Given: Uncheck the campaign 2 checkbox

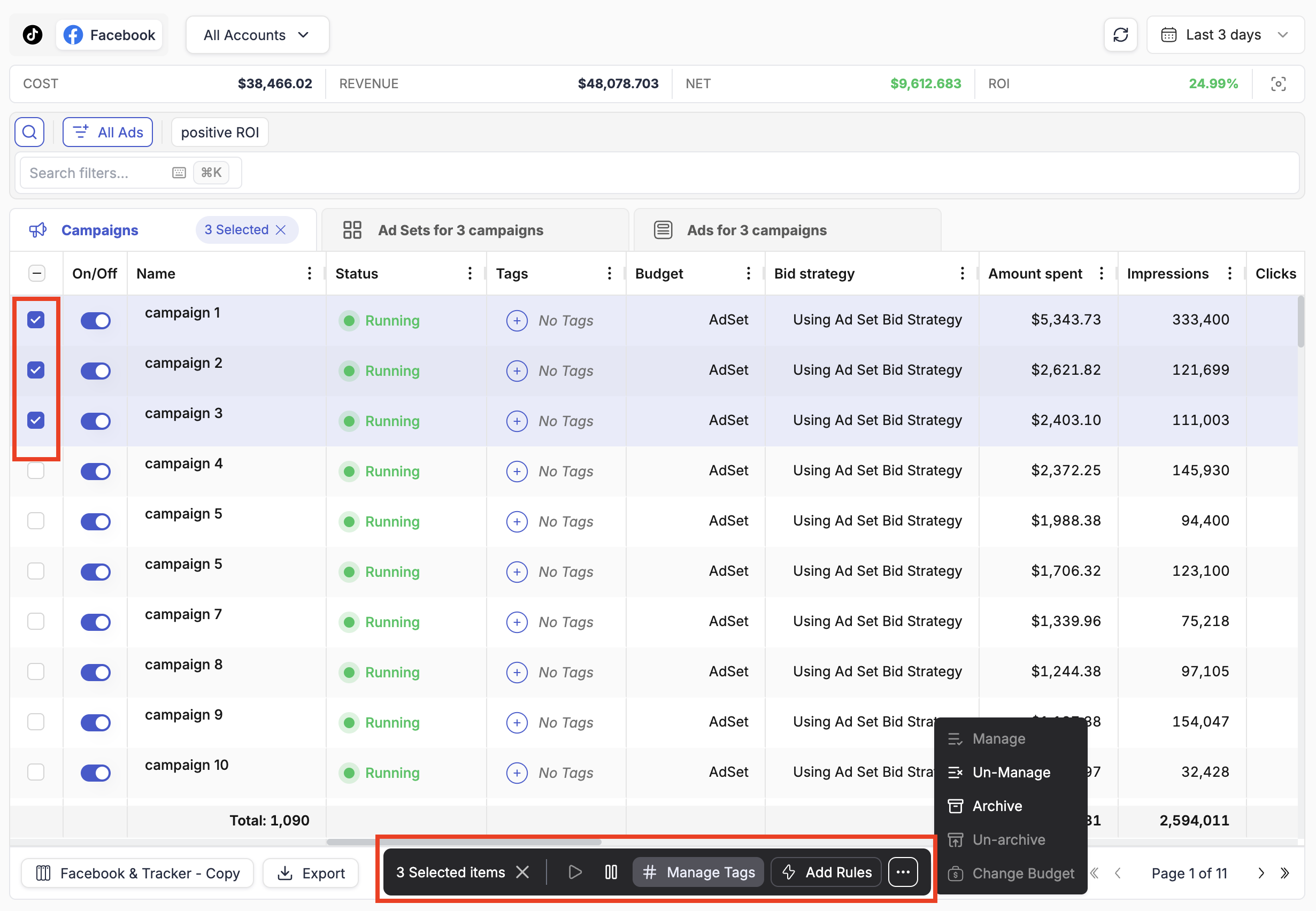Looking at the screenshot, I should point(36,370).
